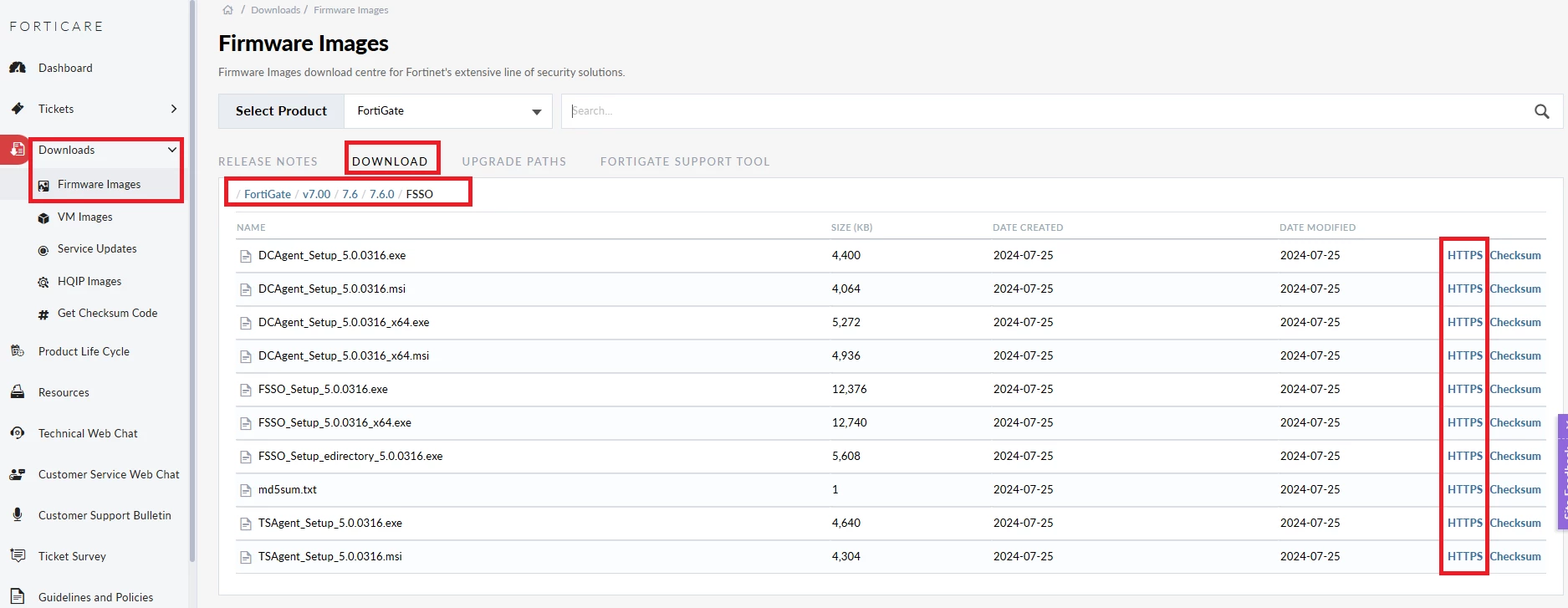The height and width of the screenshot is (608, 1568).
Task: Click file icon beside TSAgent_Setup_5.0.0316.exe
Action: (x=246, y=524)
